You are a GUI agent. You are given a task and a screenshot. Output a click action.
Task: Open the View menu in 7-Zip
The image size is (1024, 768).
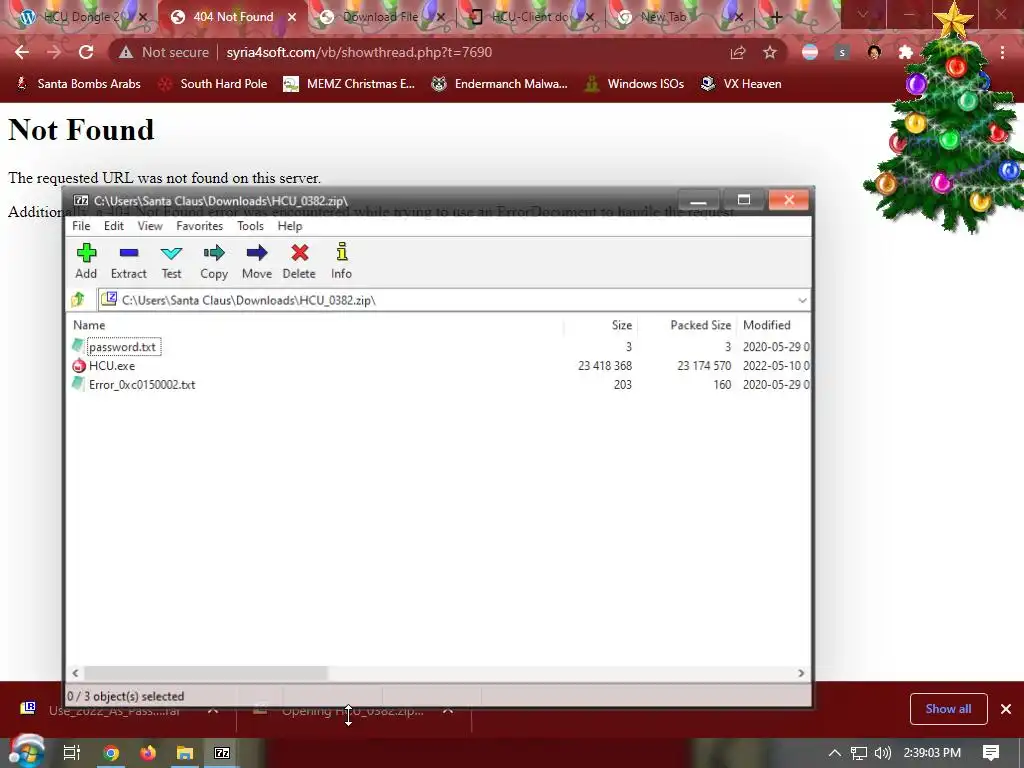coord(150,226)
